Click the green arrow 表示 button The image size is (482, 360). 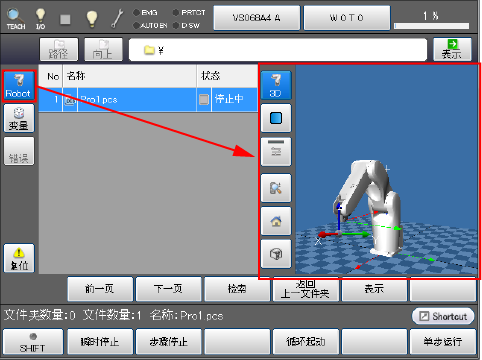pyautogui.click(x=452, y=49)
